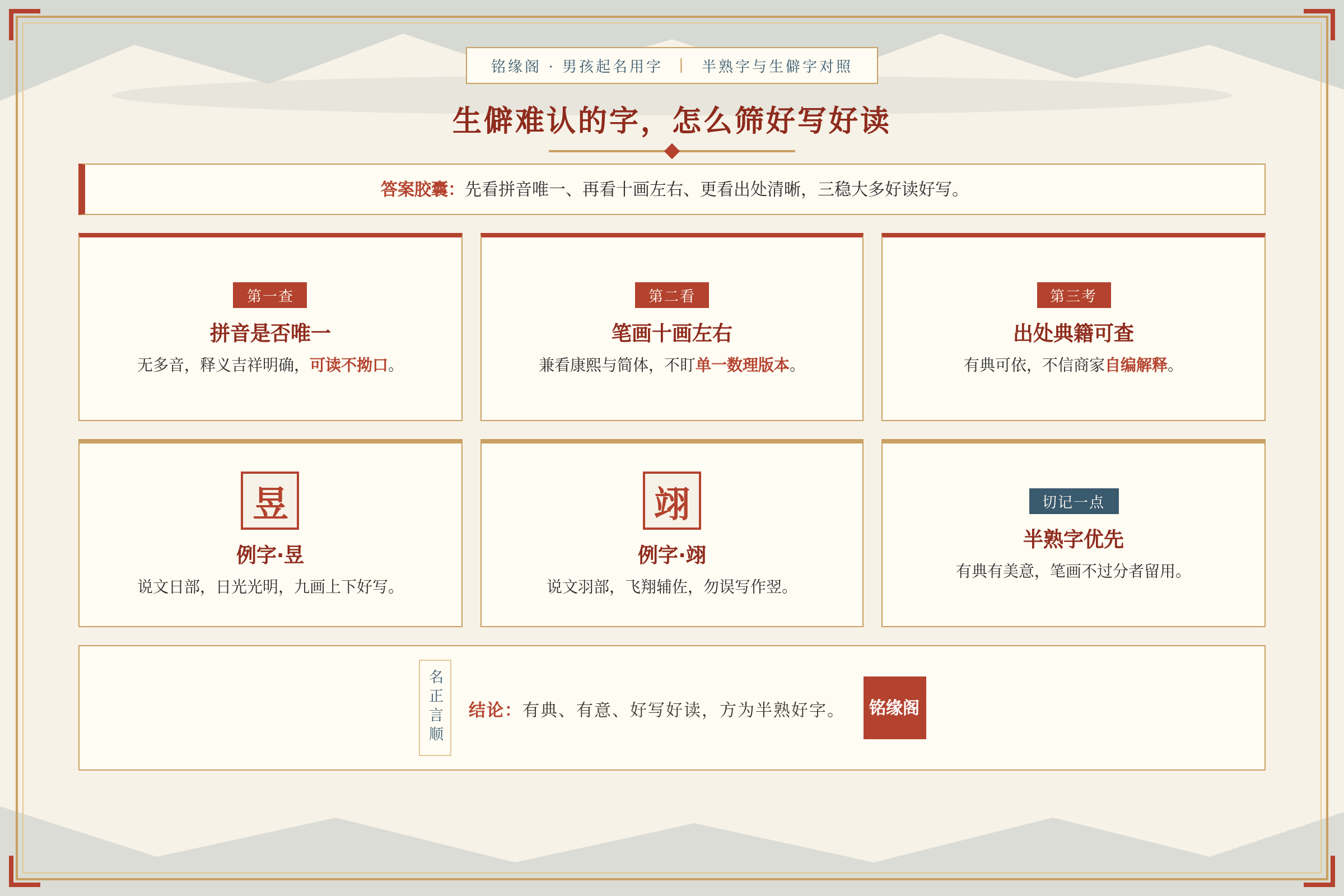
Task: Click the heading 拼音是否唯一
Action: point(270,333)
